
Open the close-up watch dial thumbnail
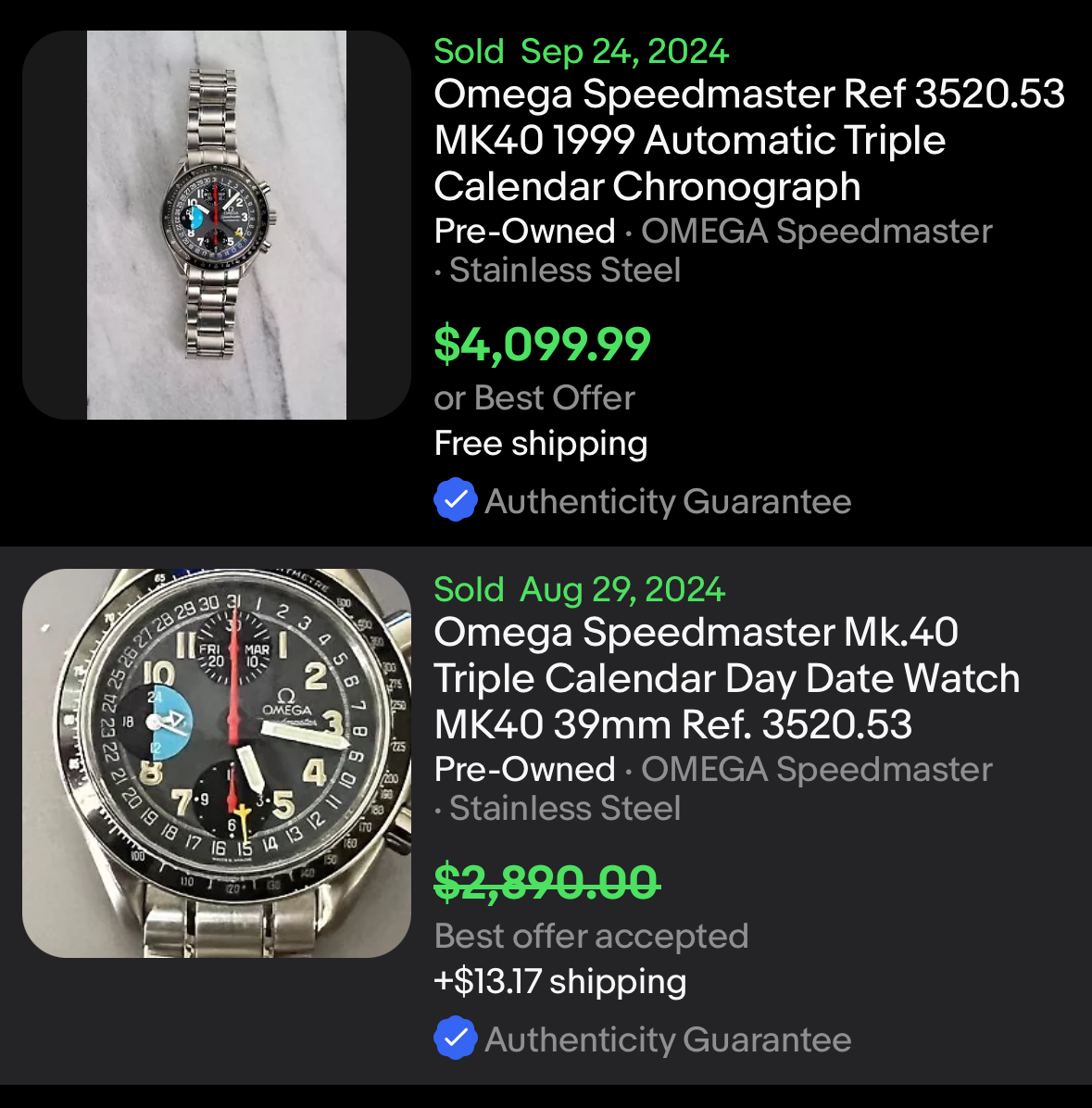point(217,763)
